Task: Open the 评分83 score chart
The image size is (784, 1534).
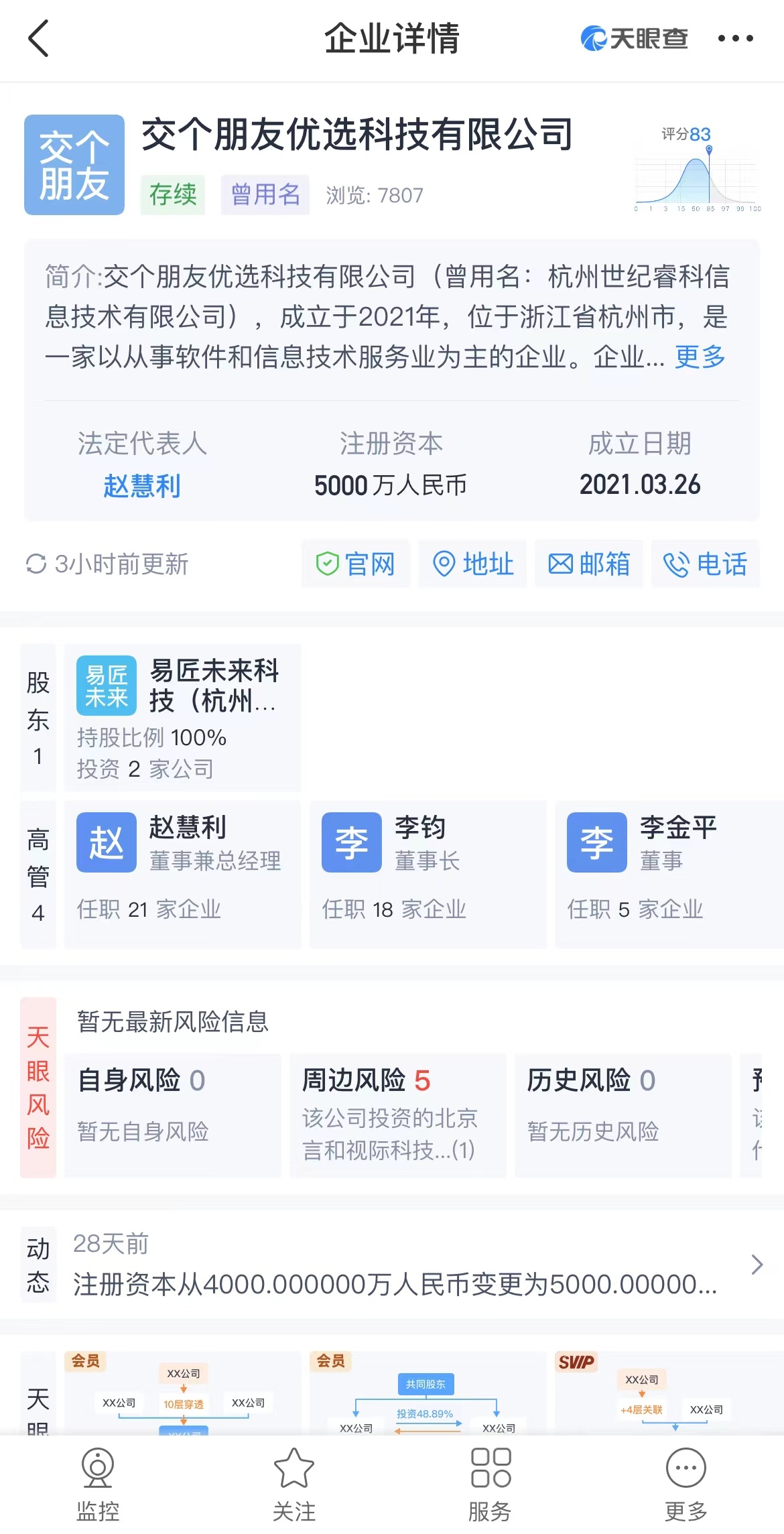Action: pyautogui.click(x=698, y=169)
